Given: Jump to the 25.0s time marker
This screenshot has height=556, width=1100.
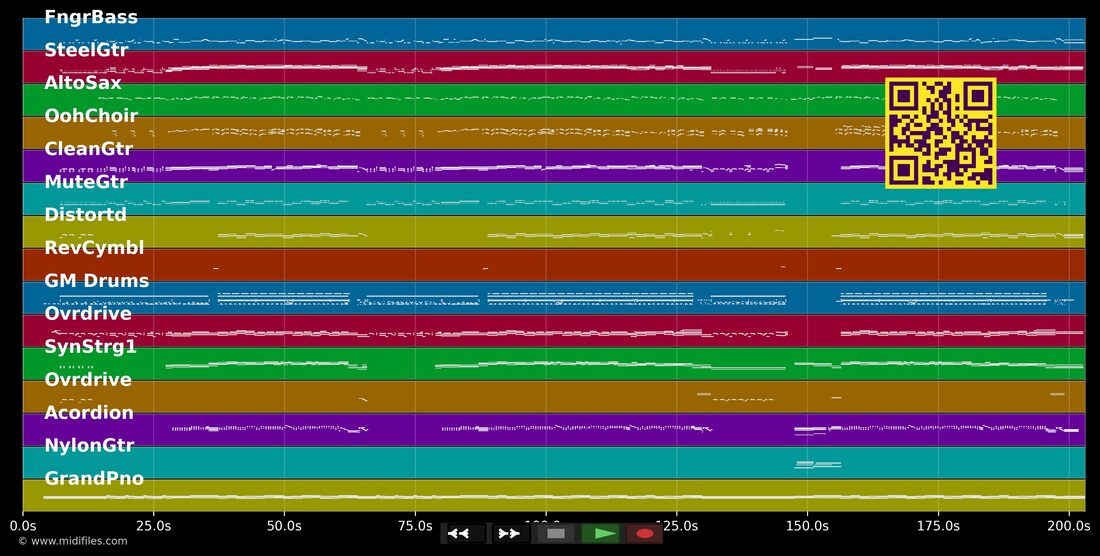Looking at the screenshot, I should tap(154, 524).
